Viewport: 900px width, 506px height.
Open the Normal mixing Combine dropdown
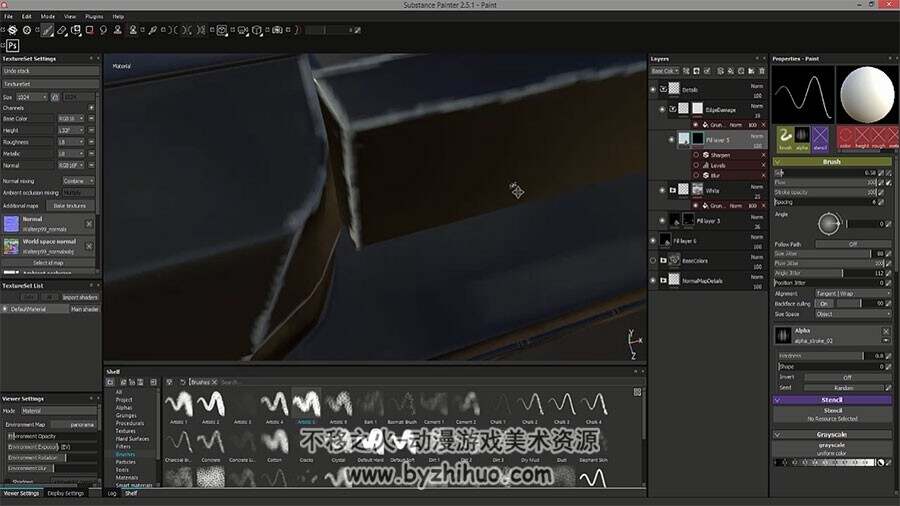[78, 181]
